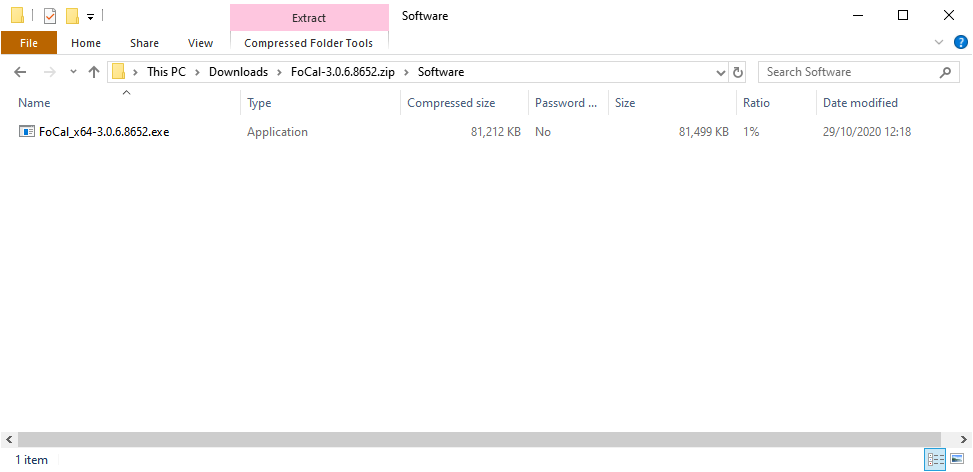Sort by Date modified column header
The height and width of the screenshot is (472, 973).
[860, 103]
